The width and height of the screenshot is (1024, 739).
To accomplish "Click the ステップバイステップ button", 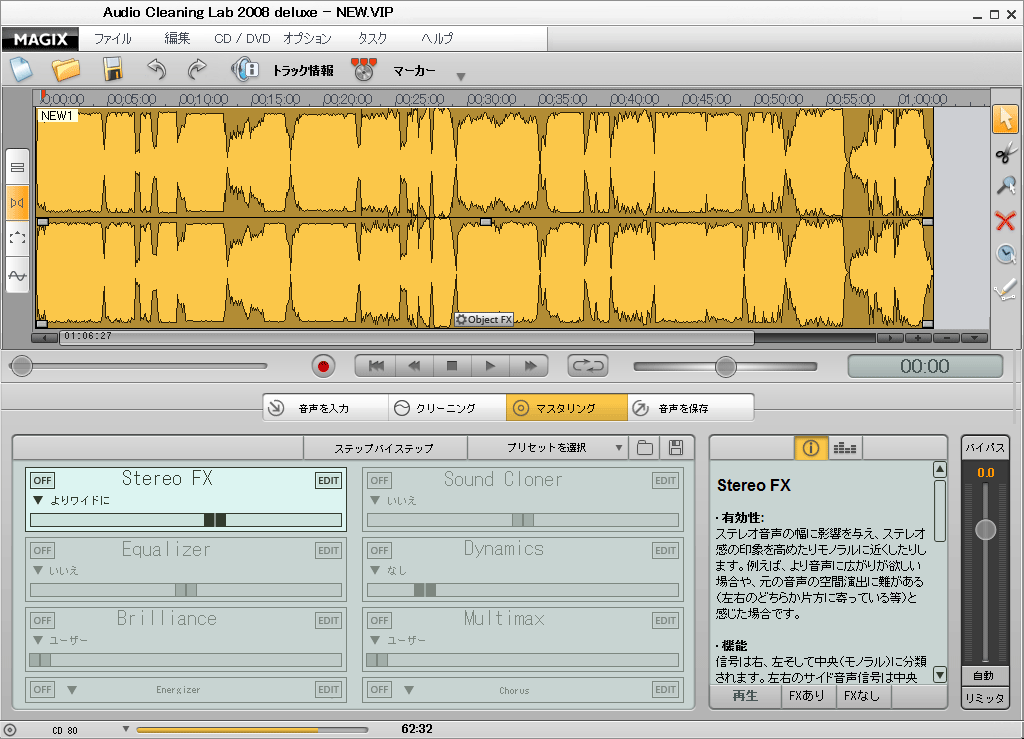I will coord(385,448).
